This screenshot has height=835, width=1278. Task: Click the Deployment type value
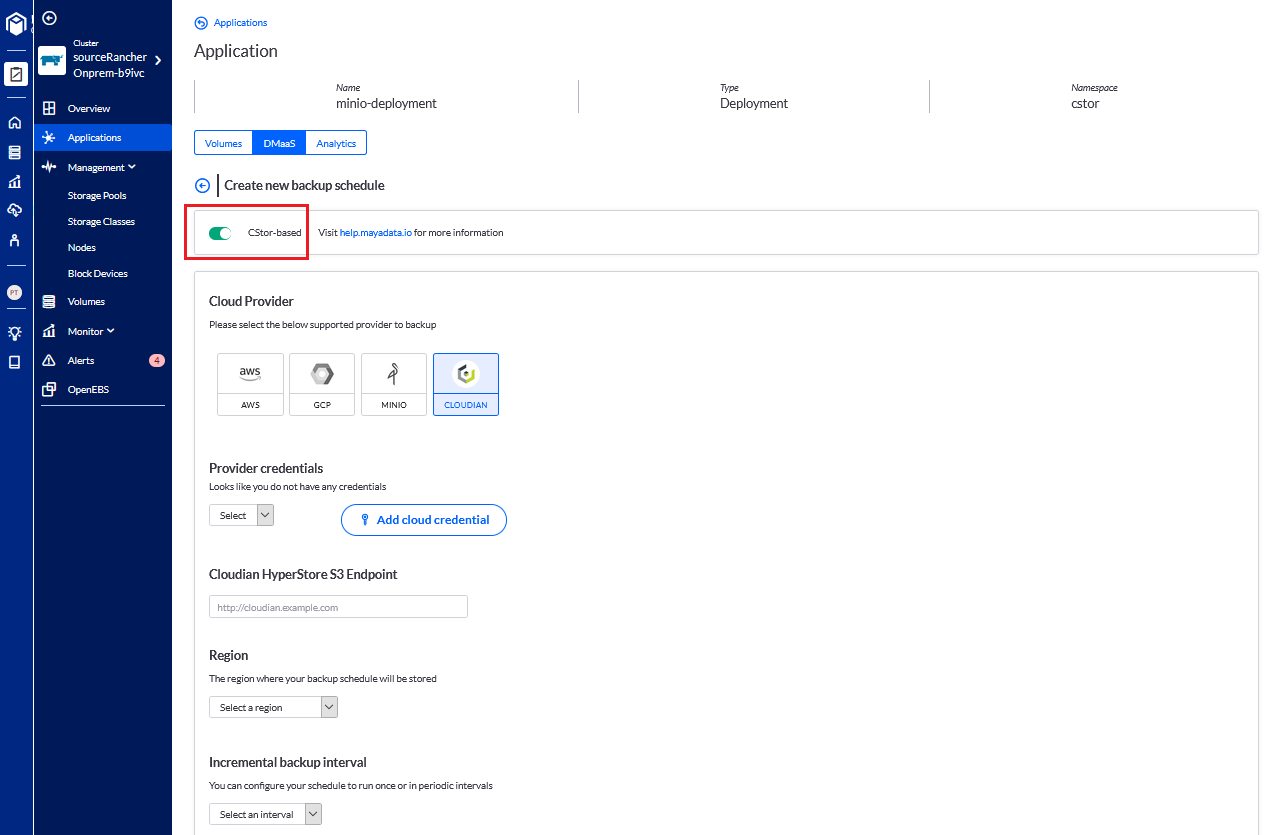coord(754,103)
